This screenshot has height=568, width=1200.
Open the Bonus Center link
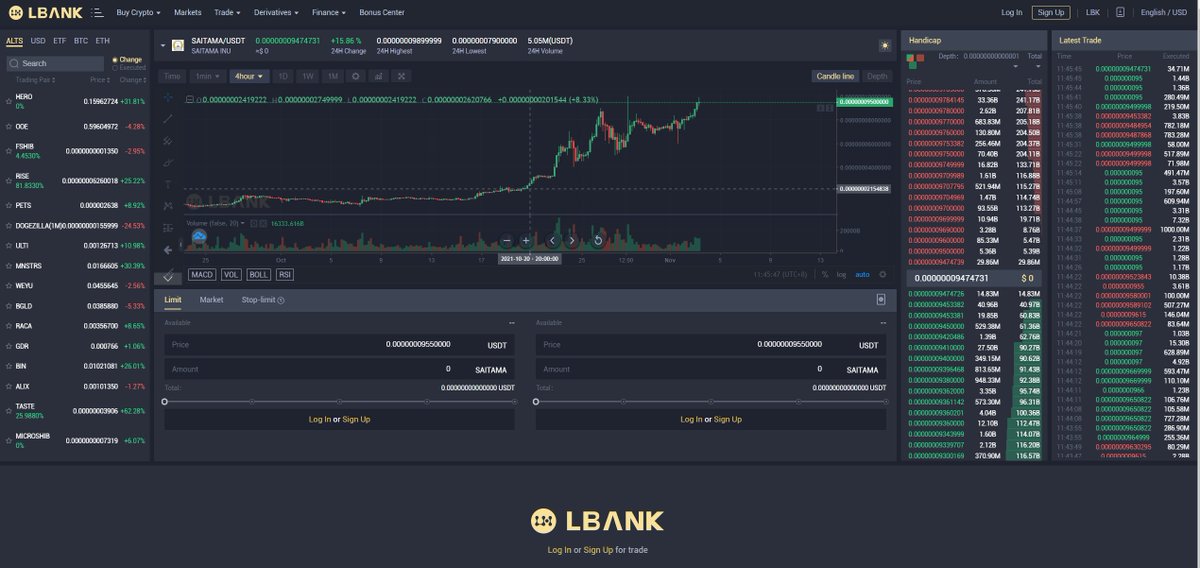(x=382, y=13)
